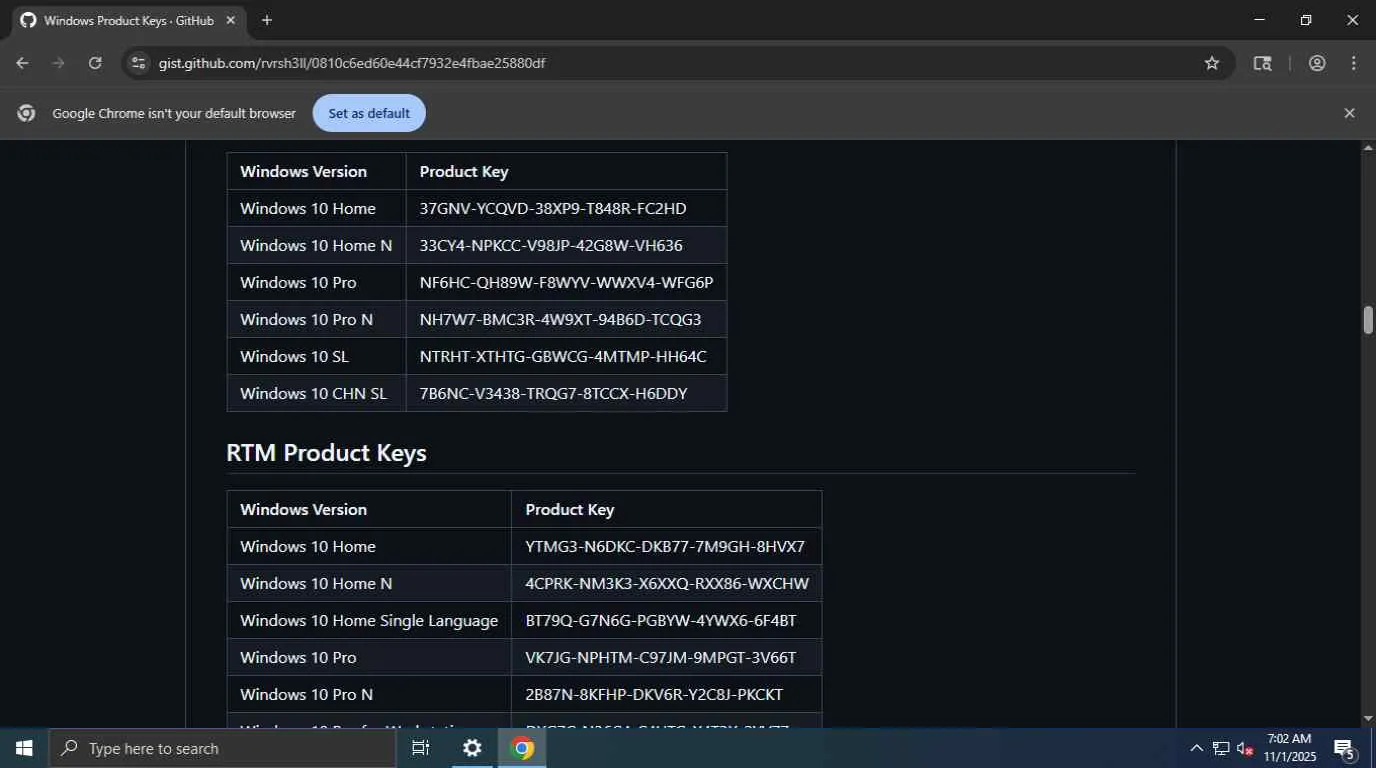This screenshot has height=768, width=1376.
Task: Click the muted volume tray icon
Action: (1245, 748)
